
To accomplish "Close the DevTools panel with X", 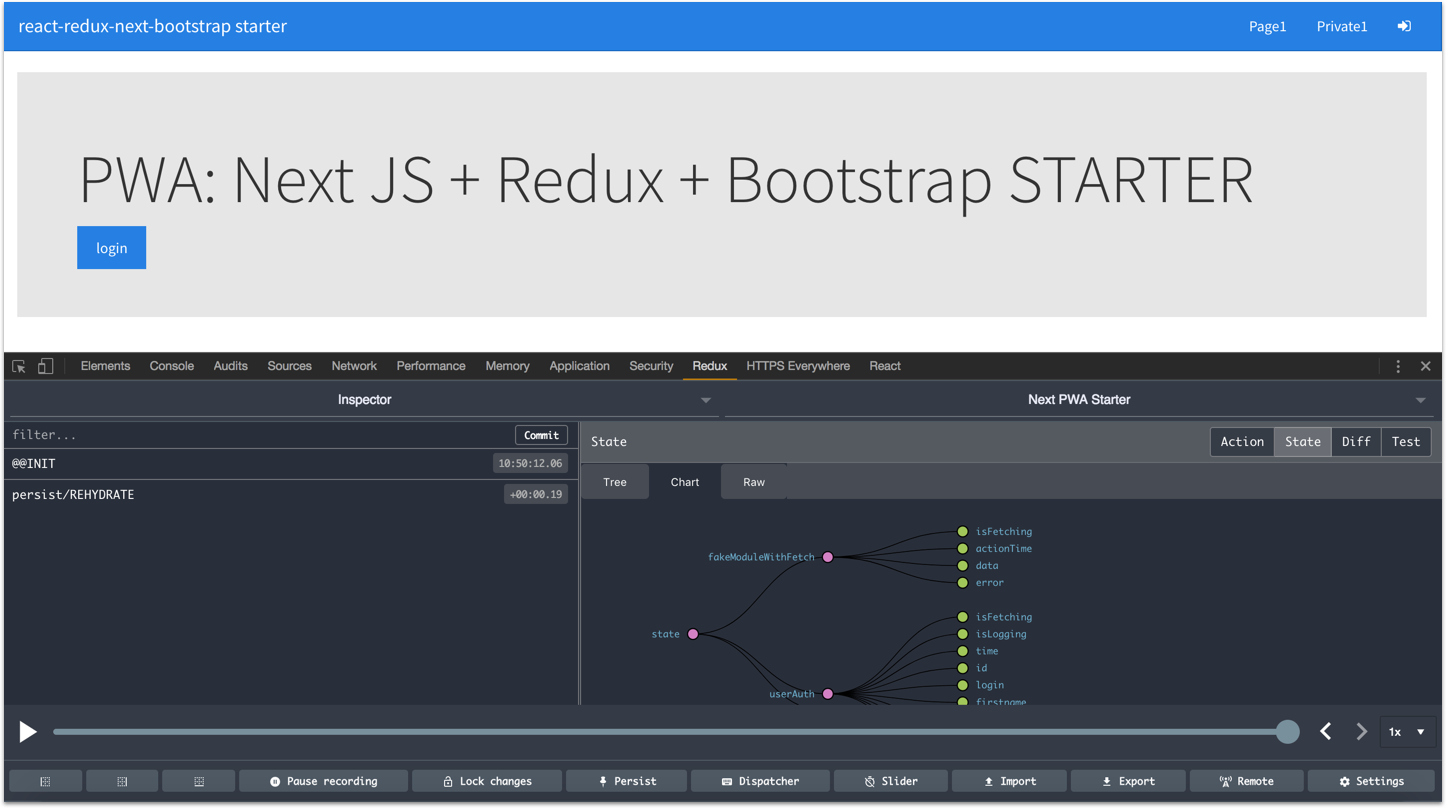I will pyautogui.click(x=1426, y=366).
